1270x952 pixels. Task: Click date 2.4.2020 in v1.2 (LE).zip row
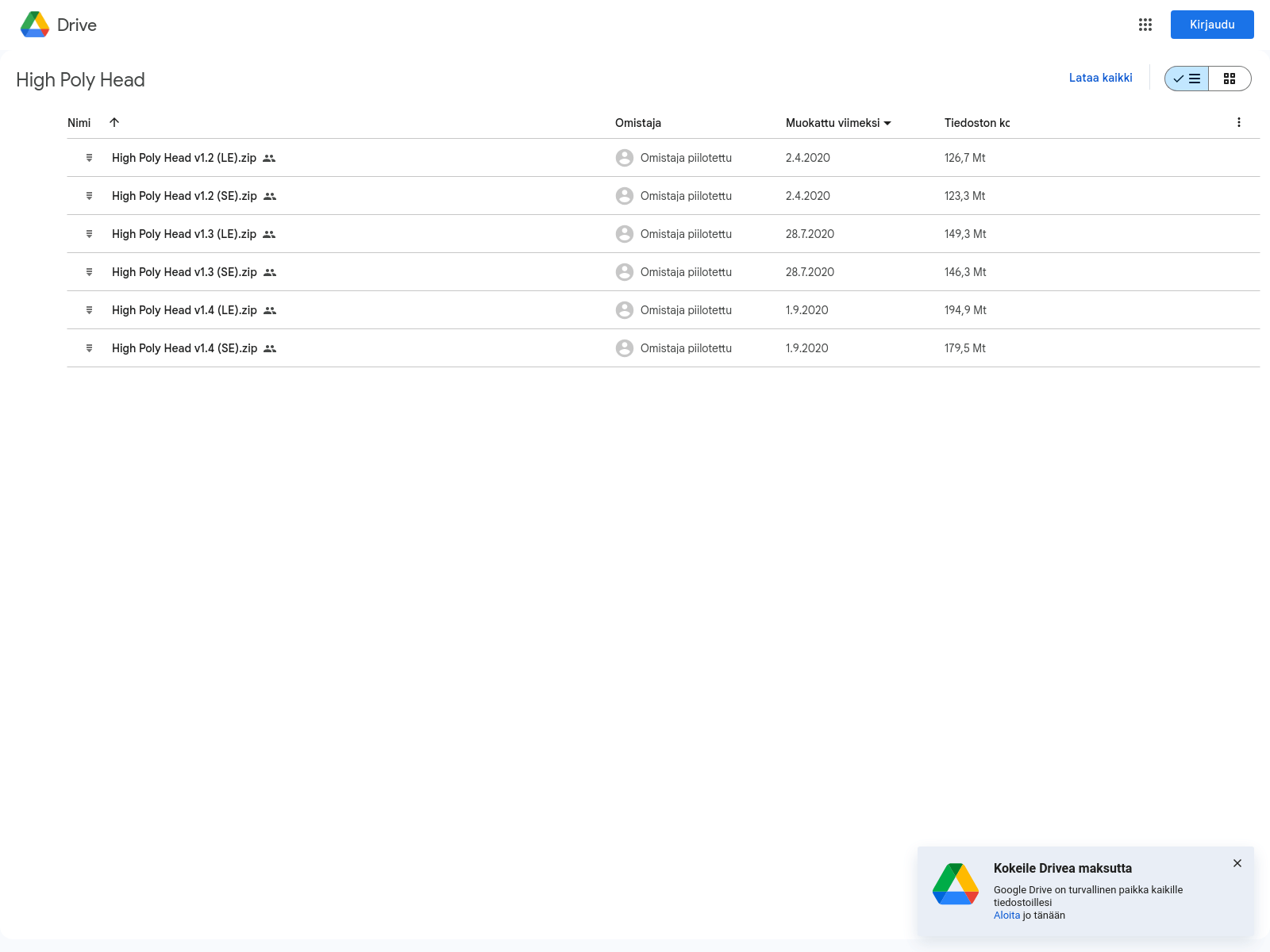808,158
